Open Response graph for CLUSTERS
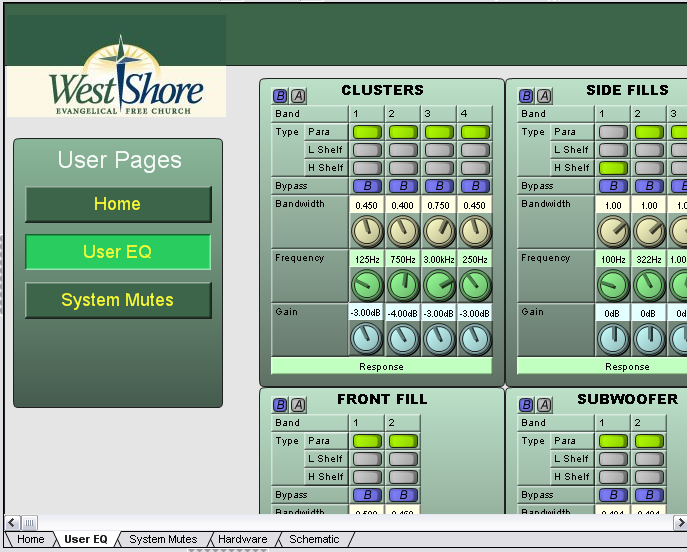Viewport: 687px width, 552px height. pos(381,366)
